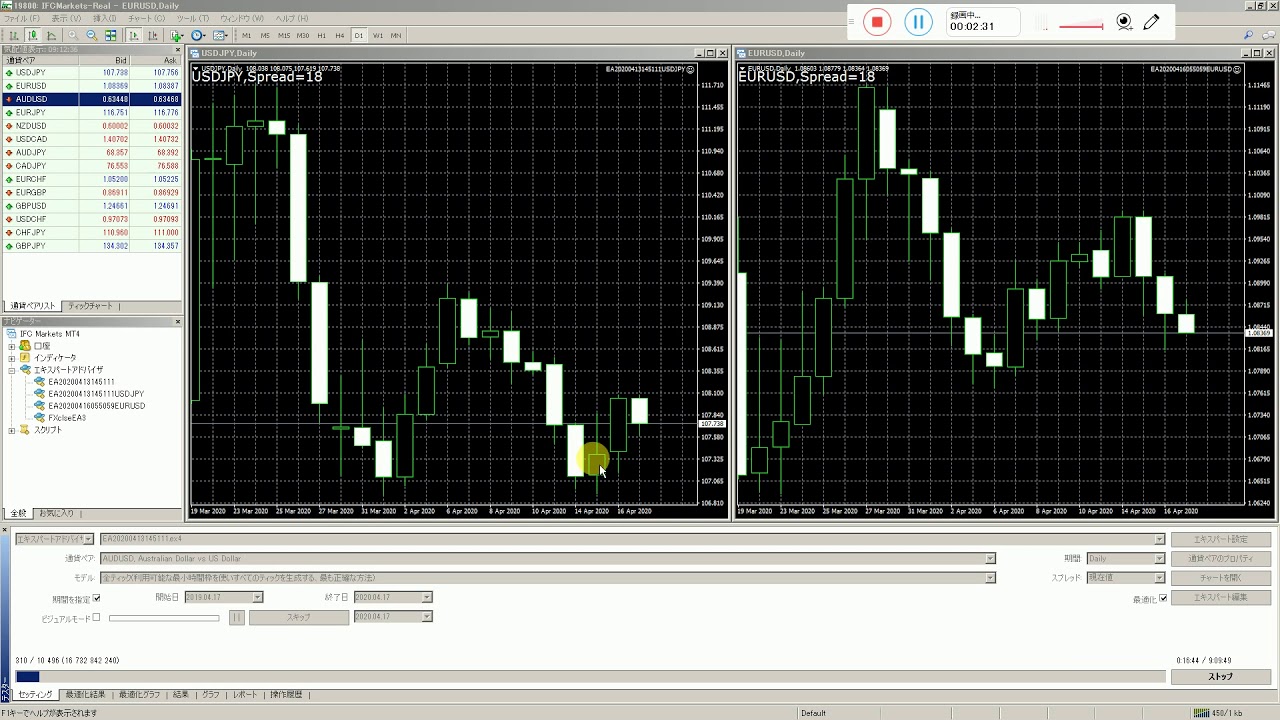The image size is (1280, 720).
Task: Open the 通貨ペア AUDUSD symbol dropdown
Action: (990, 559)
